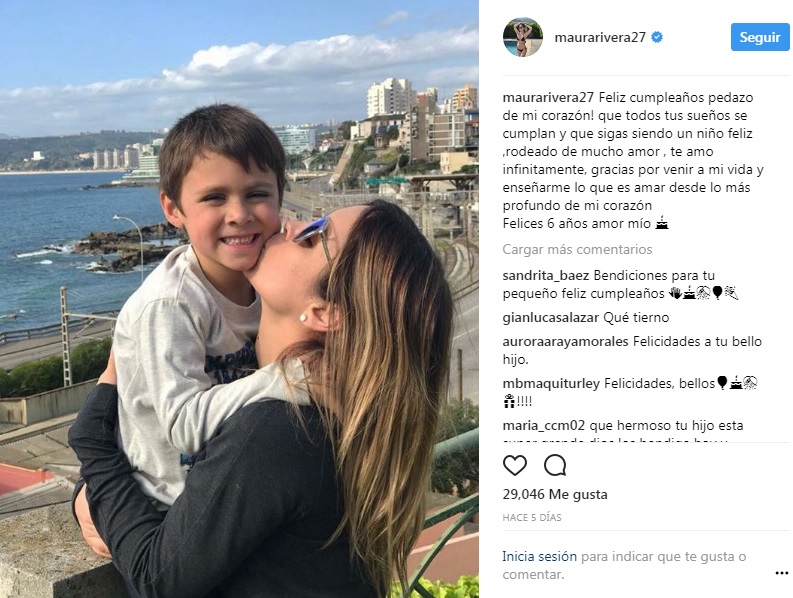
Task: Click the birthday cake emoji in caption
Action: [662, 223]
